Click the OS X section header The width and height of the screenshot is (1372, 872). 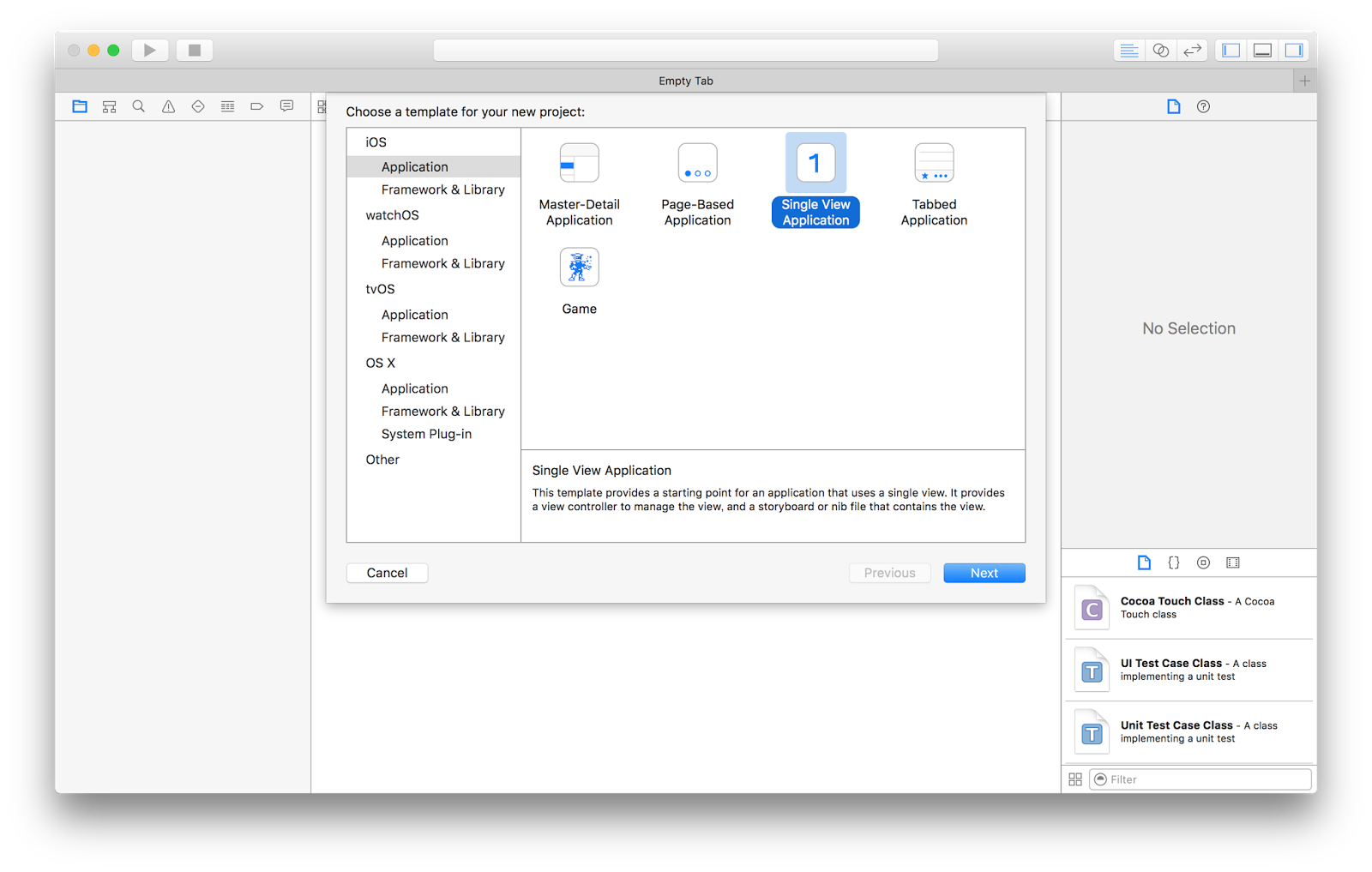click(x=380, y=363)
